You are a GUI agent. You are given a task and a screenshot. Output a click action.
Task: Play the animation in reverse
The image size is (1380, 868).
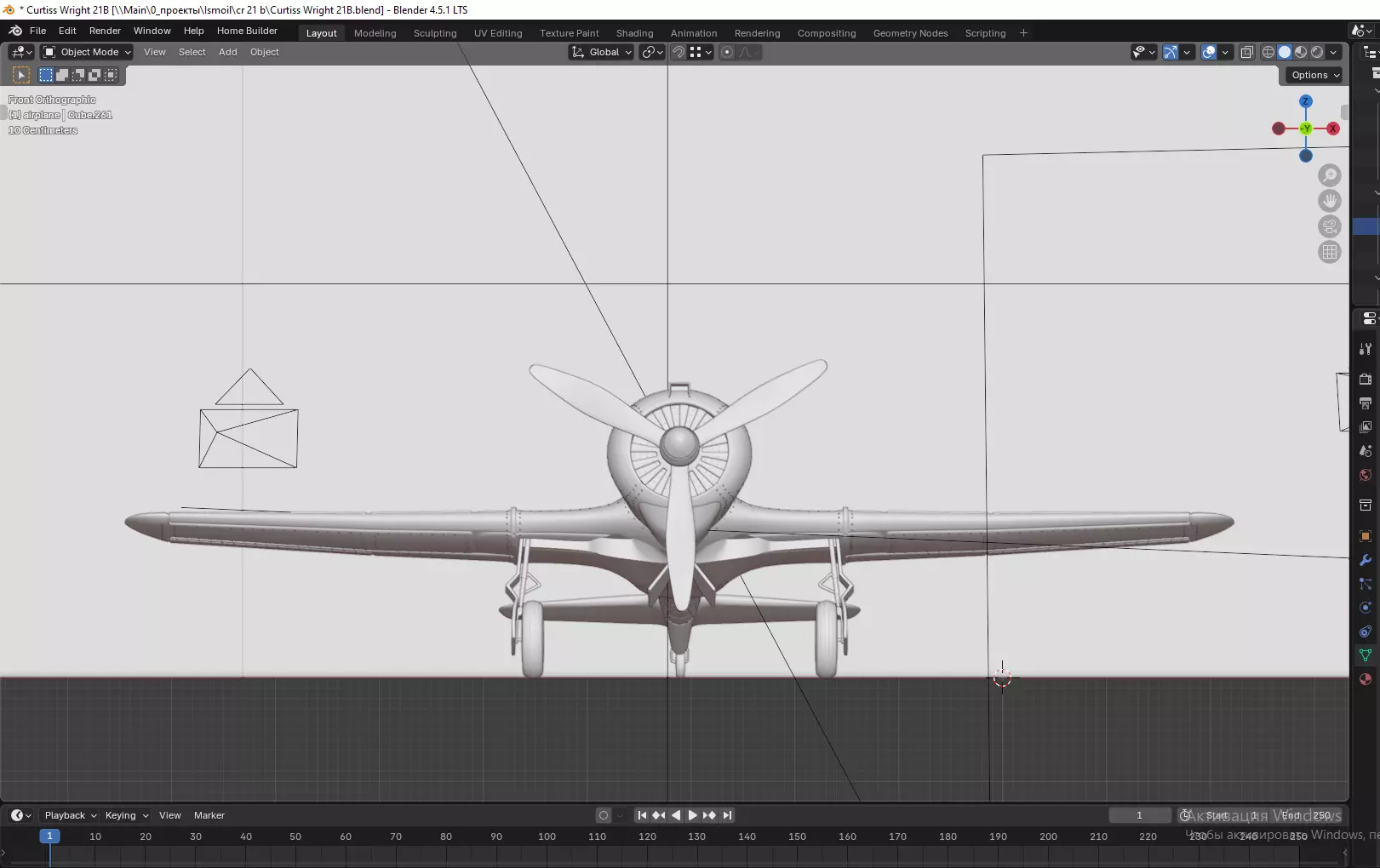676,815
